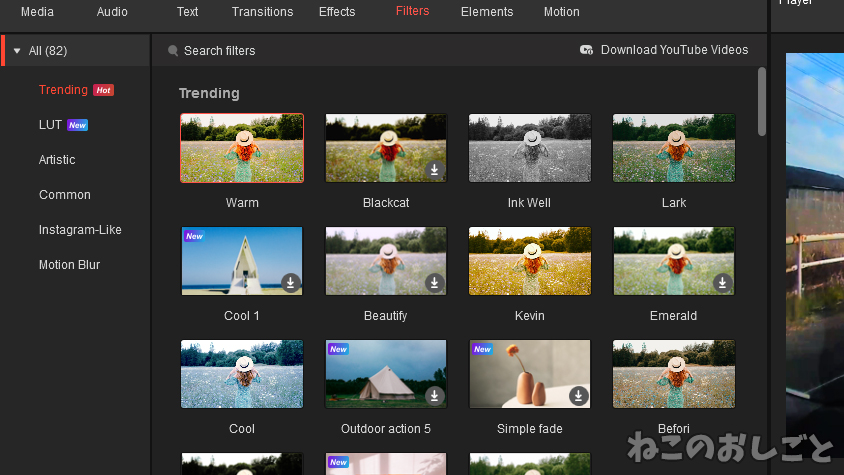Click the Hot badge beside Trending
This screenshot has height=475, width=844.
tap(103, 90)
